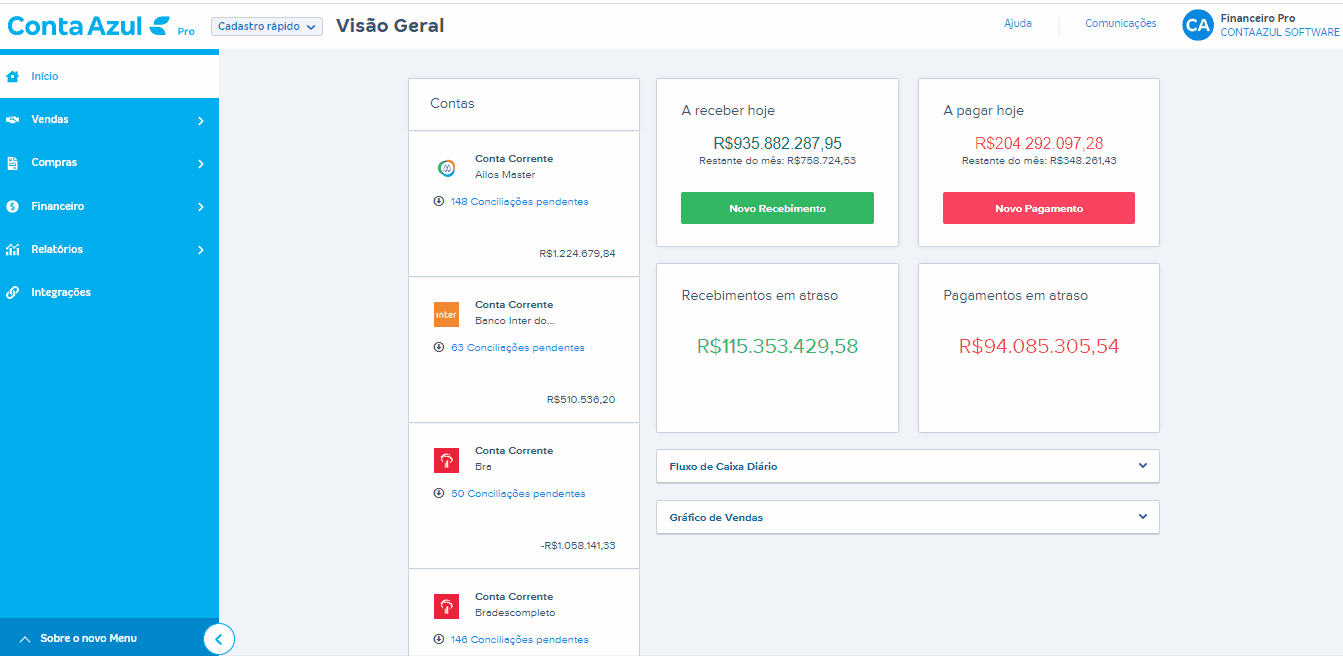Screen dimensions: 1343x656
Task: Click the Banco Inter balance R$510.536,20
Action: point(581,399)
